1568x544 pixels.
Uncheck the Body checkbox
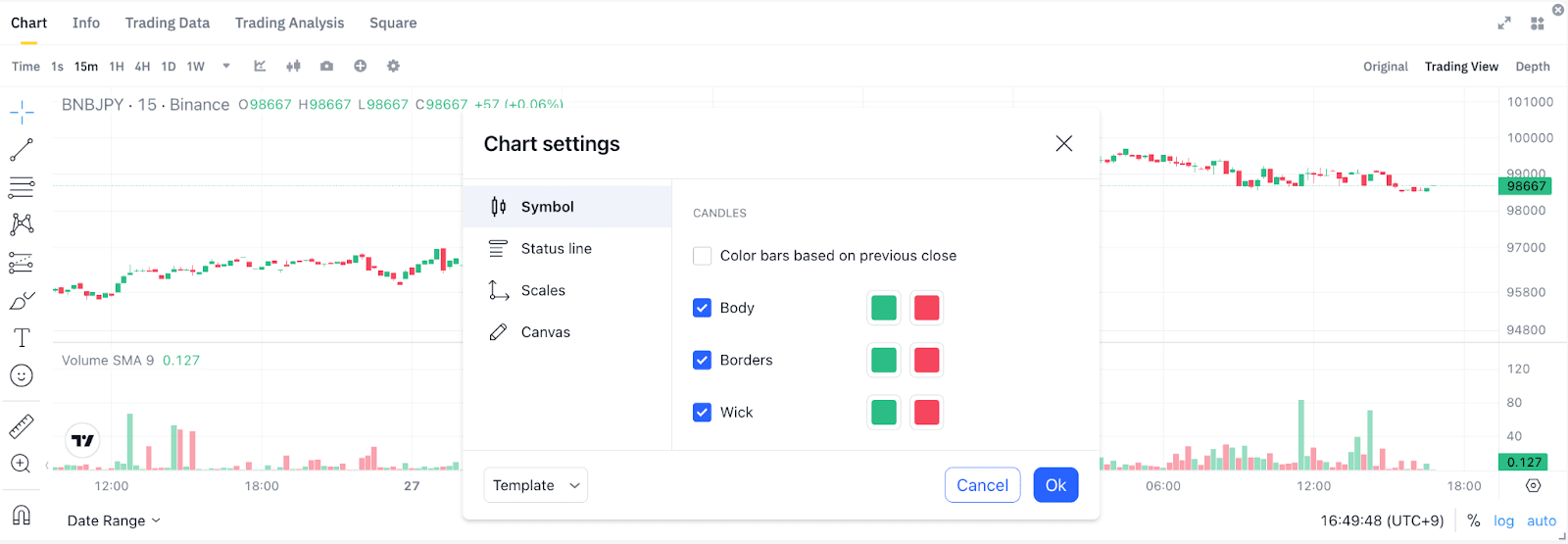click(x=702, y=308)
